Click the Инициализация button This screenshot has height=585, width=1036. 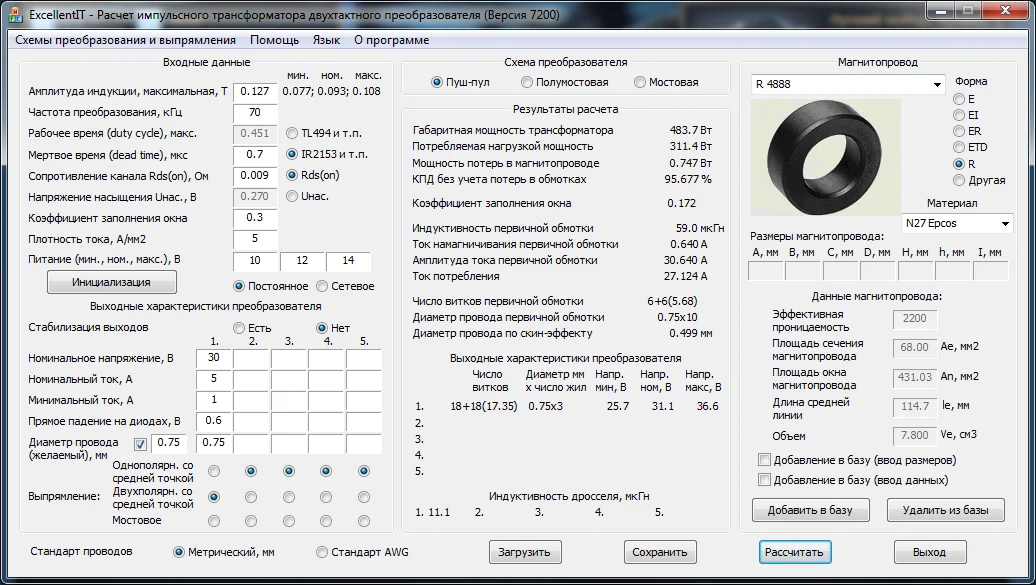[111, 283]
